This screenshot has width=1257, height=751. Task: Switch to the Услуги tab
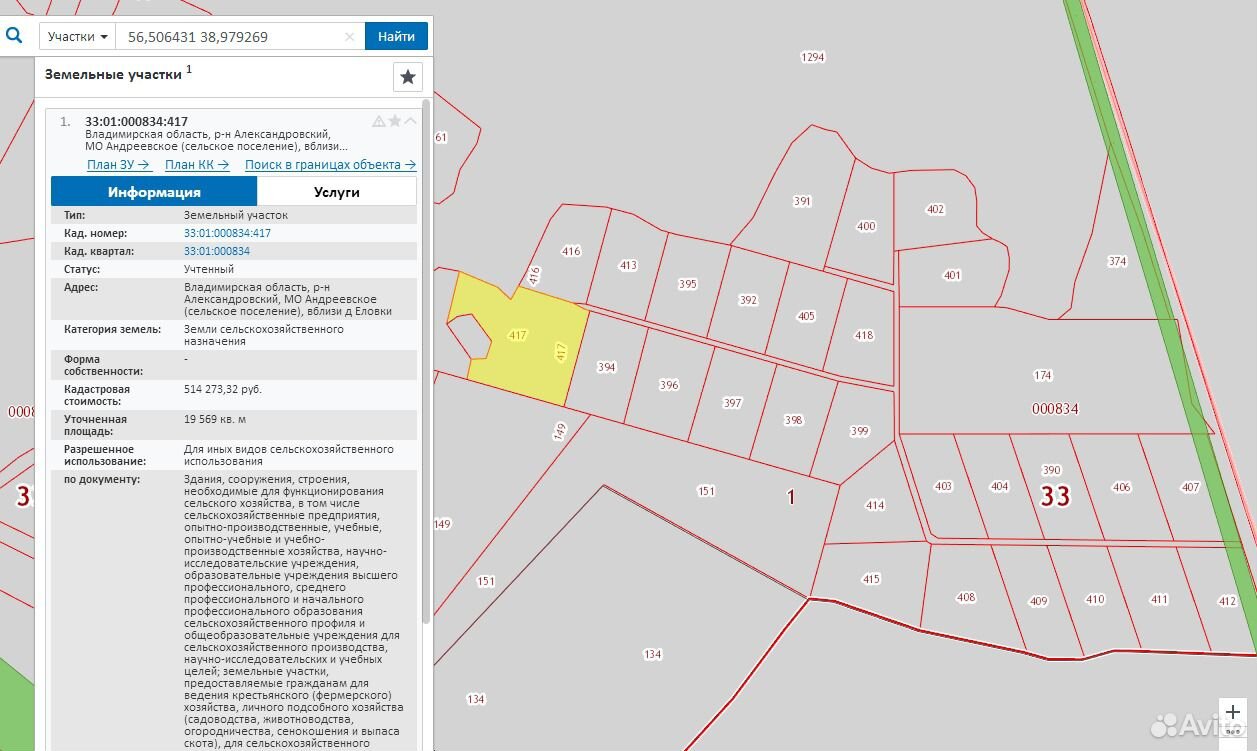click(336, 192)
